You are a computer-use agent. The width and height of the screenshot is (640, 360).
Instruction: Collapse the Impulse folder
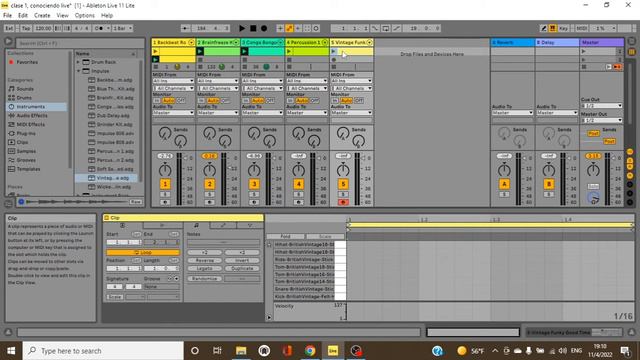coord(78,71)
